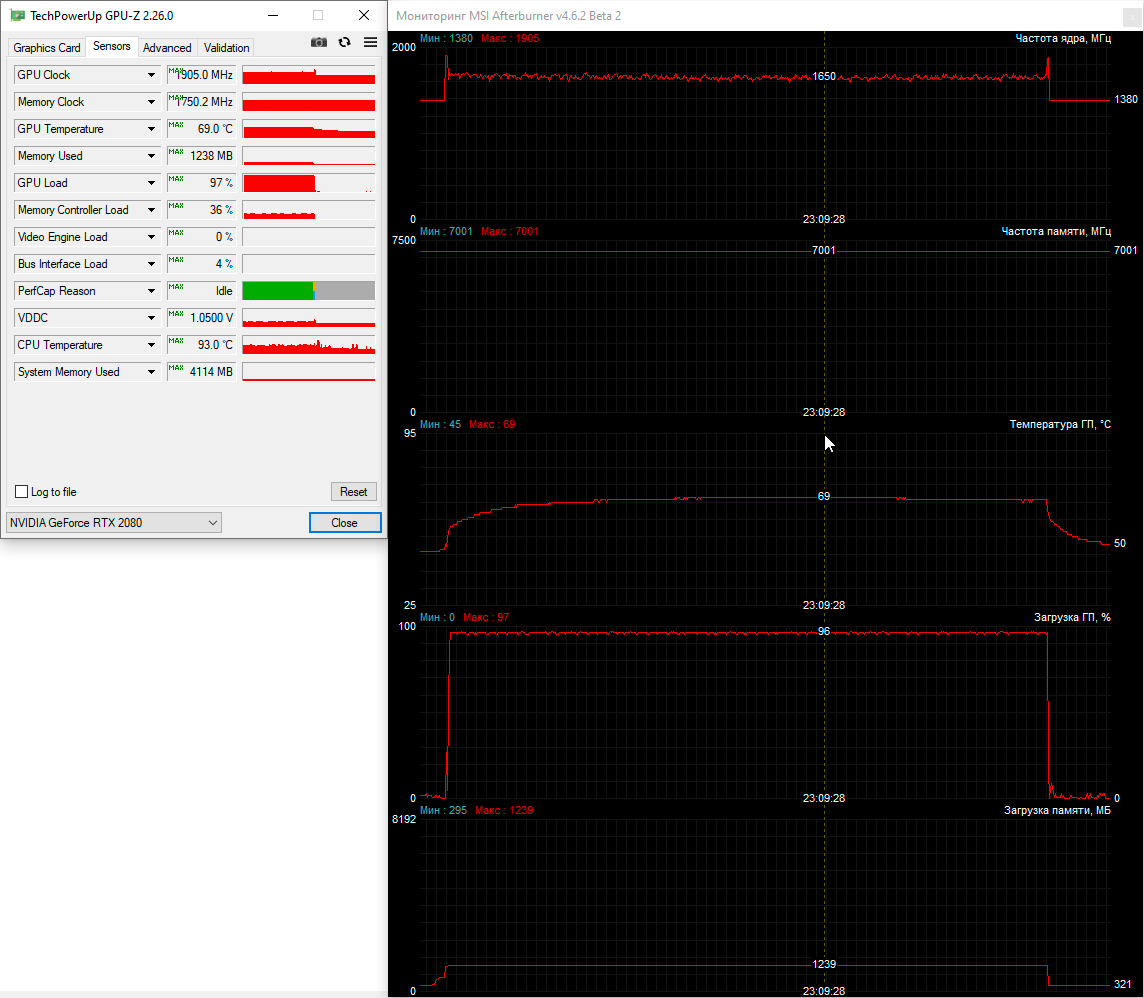Screen dimensions: 1144x998
Task: Expand the GPU Temperature sensor dropdown
Action: point(151,129)
